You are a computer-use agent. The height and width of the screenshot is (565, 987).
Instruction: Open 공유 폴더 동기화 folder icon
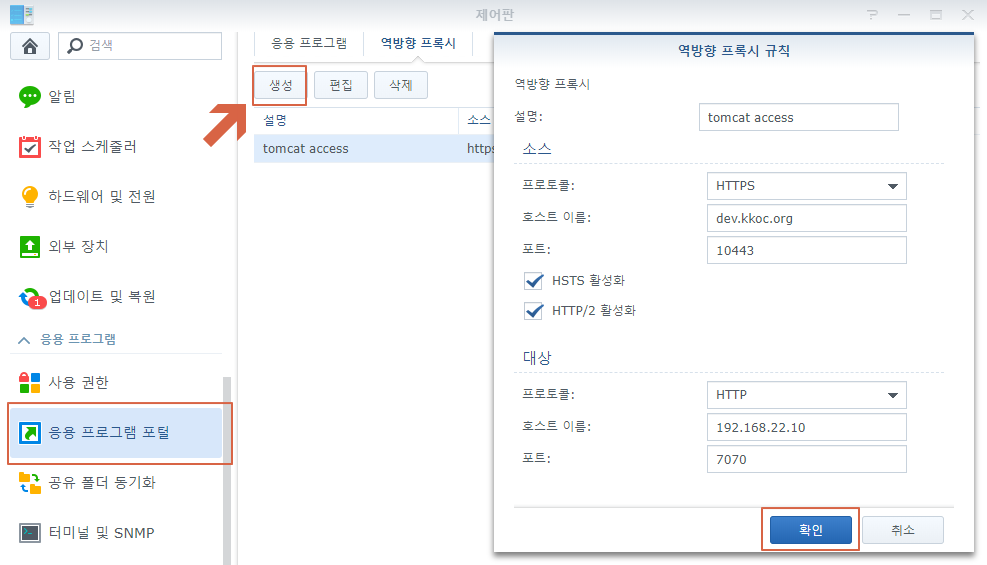[x=30, y=483]
